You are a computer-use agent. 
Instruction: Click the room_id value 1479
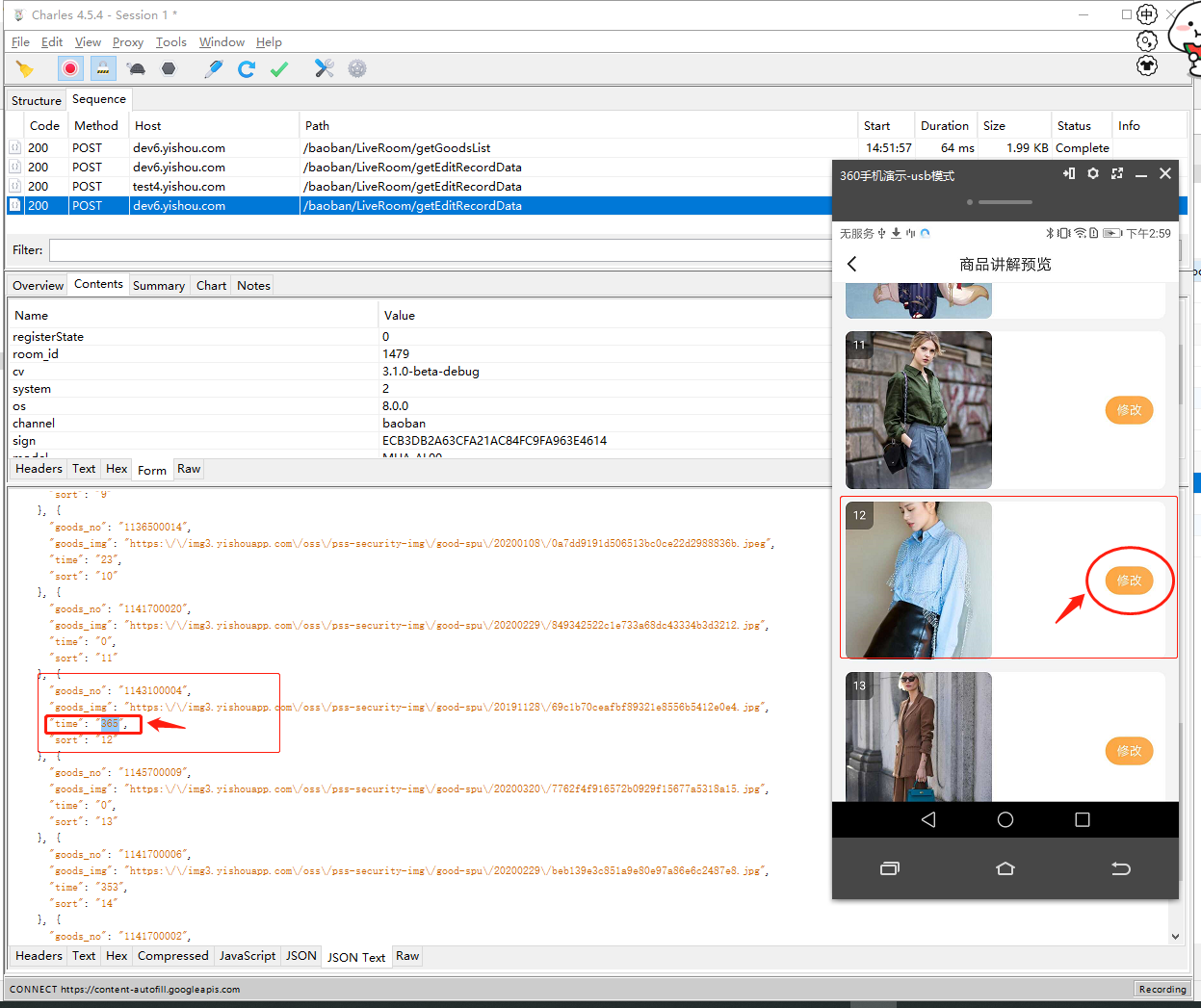point(396,354)
